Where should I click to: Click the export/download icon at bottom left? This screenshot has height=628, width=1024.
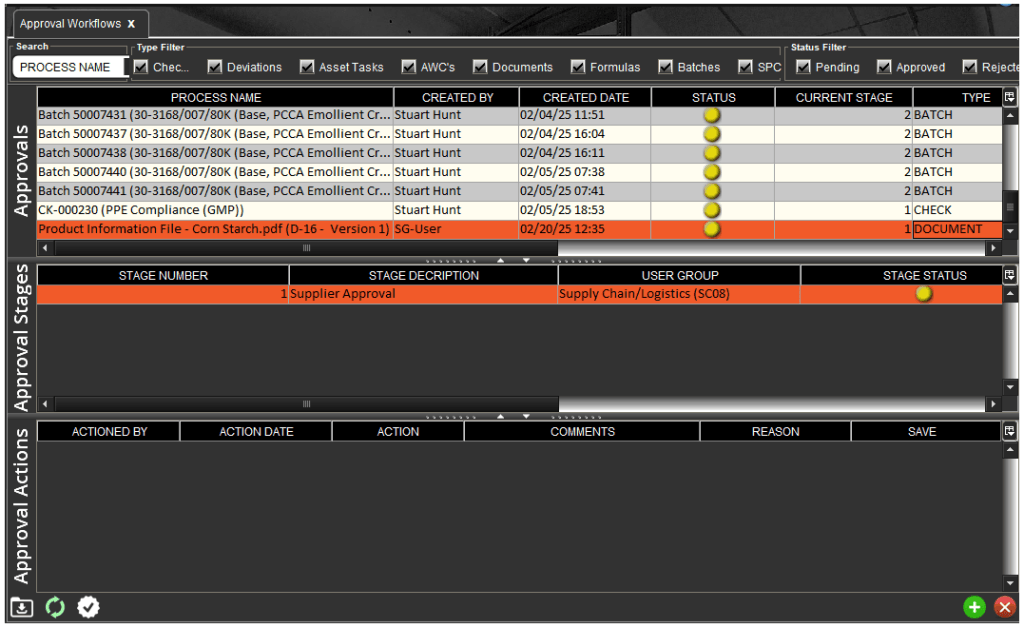tap(21, 607)
